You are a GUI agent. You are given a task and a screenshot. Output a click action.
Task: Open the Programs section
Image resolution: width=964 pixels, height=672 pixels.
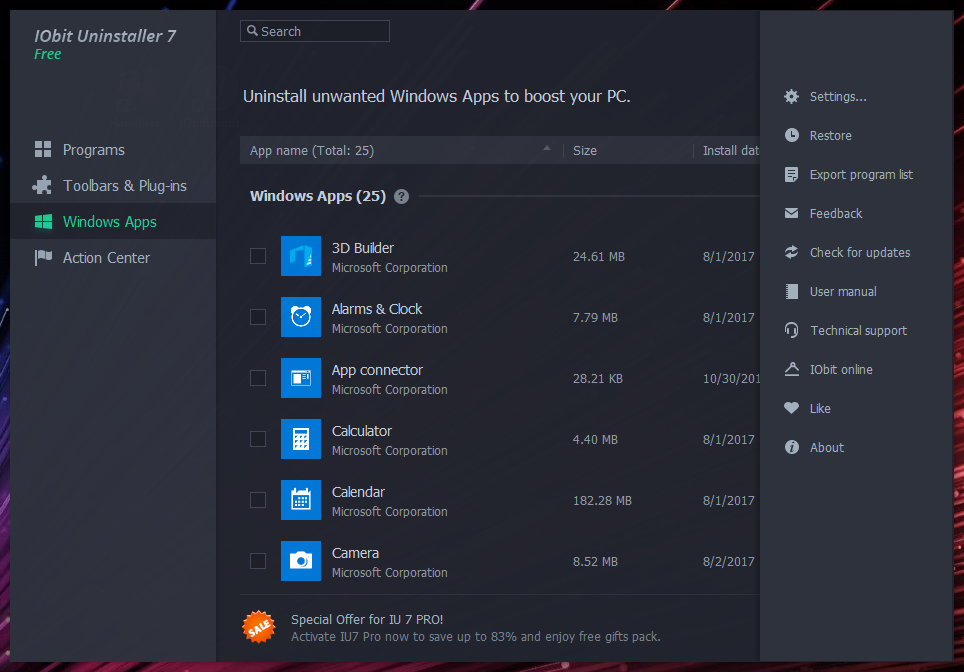point(113,149)
